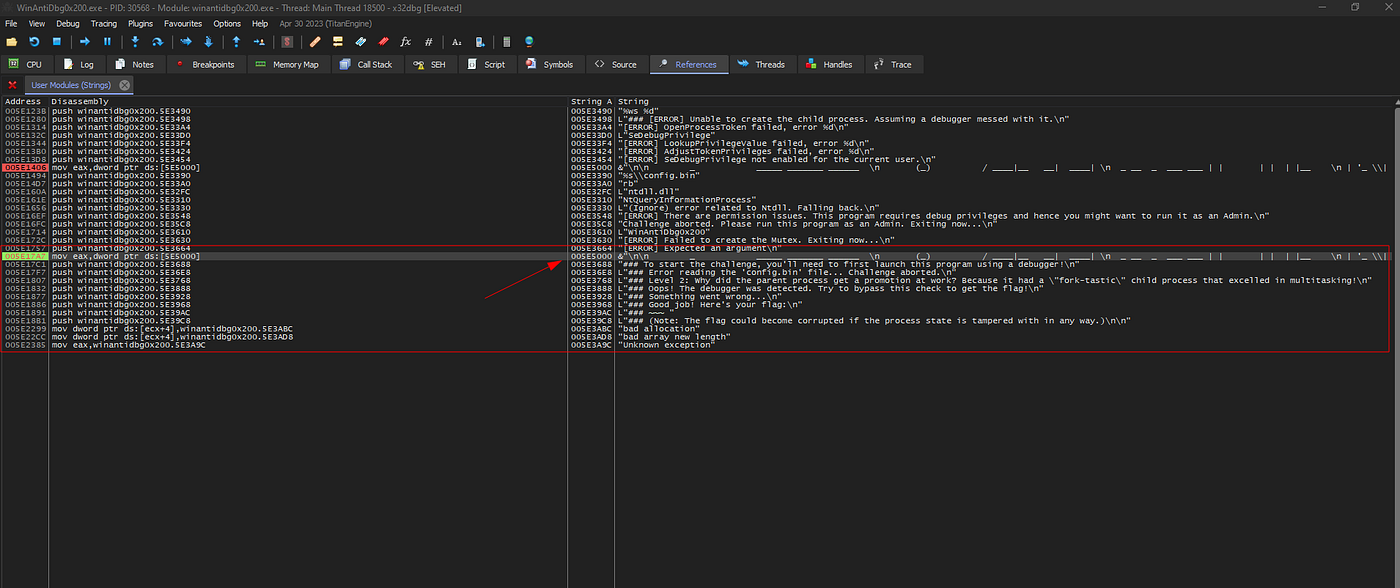Viewport: 1400px width, 588px height.
Task: Click the Trace over icon
Action: click(x=208, y=42)
